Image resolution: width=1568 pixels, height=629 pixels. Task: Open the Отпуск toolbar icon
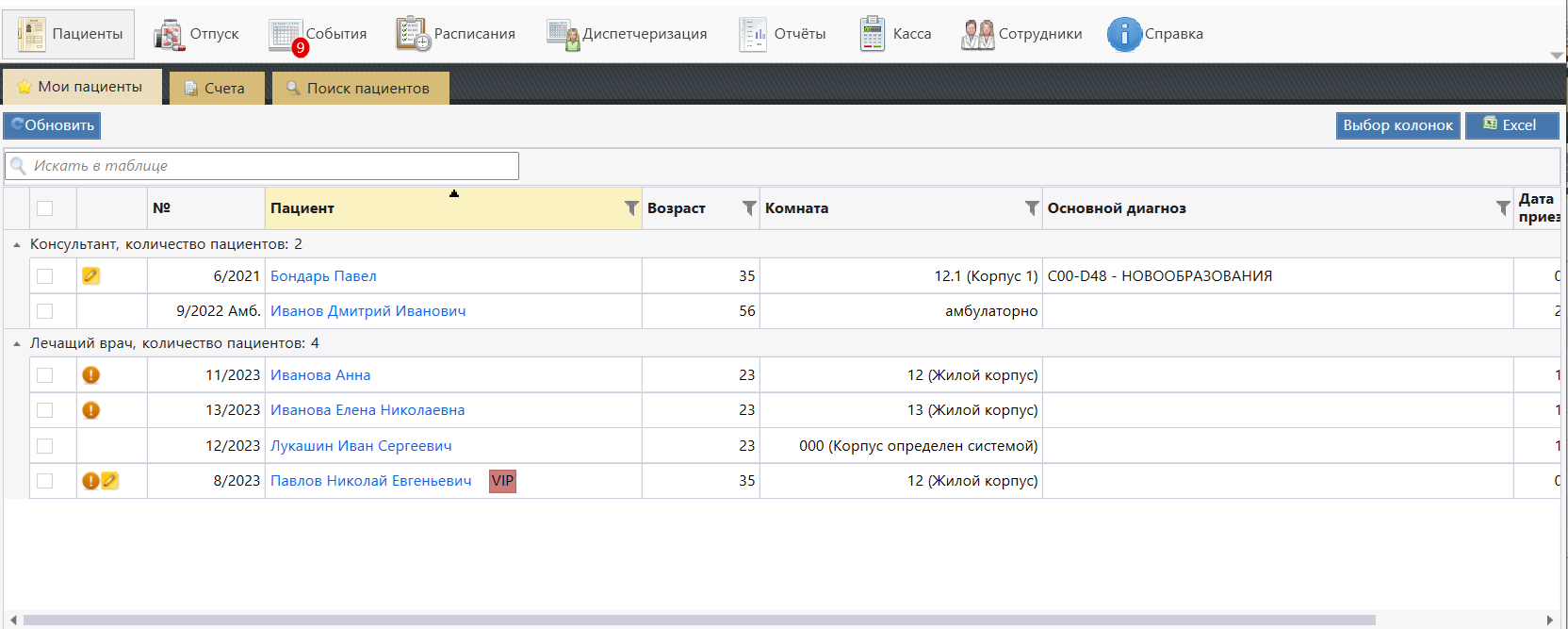click(x=170, y=35)
